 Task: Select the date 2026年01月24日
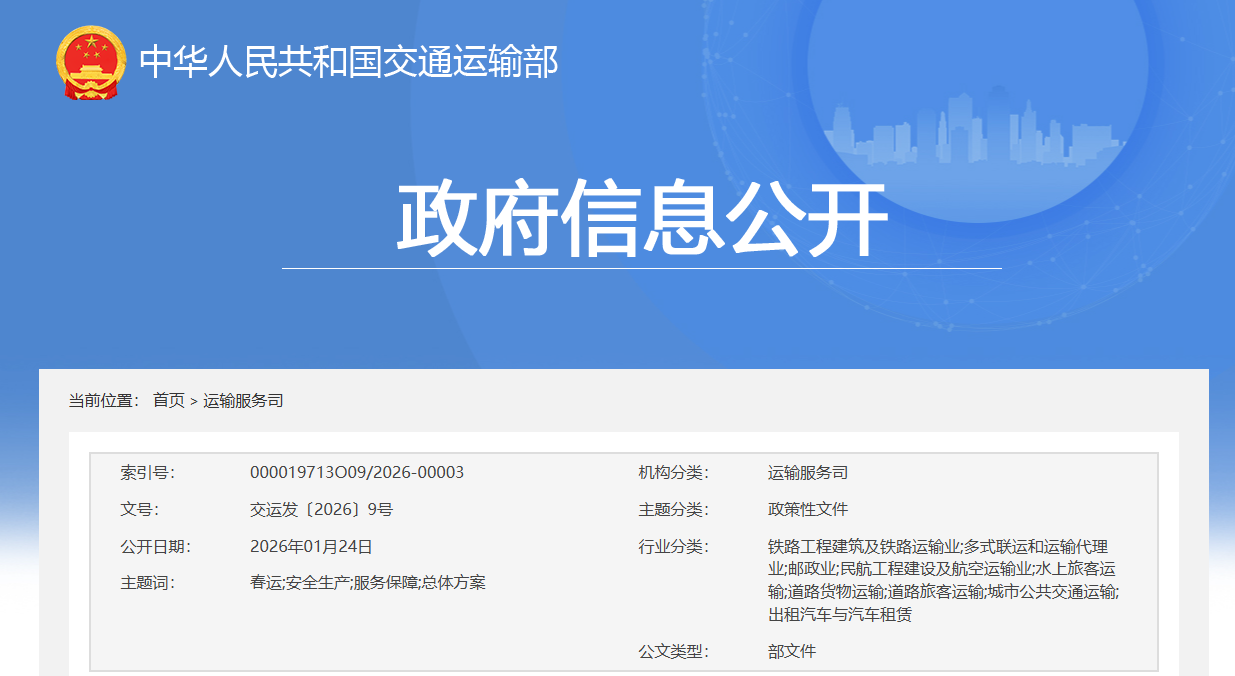pyautogui.click(x=311, y=546)
